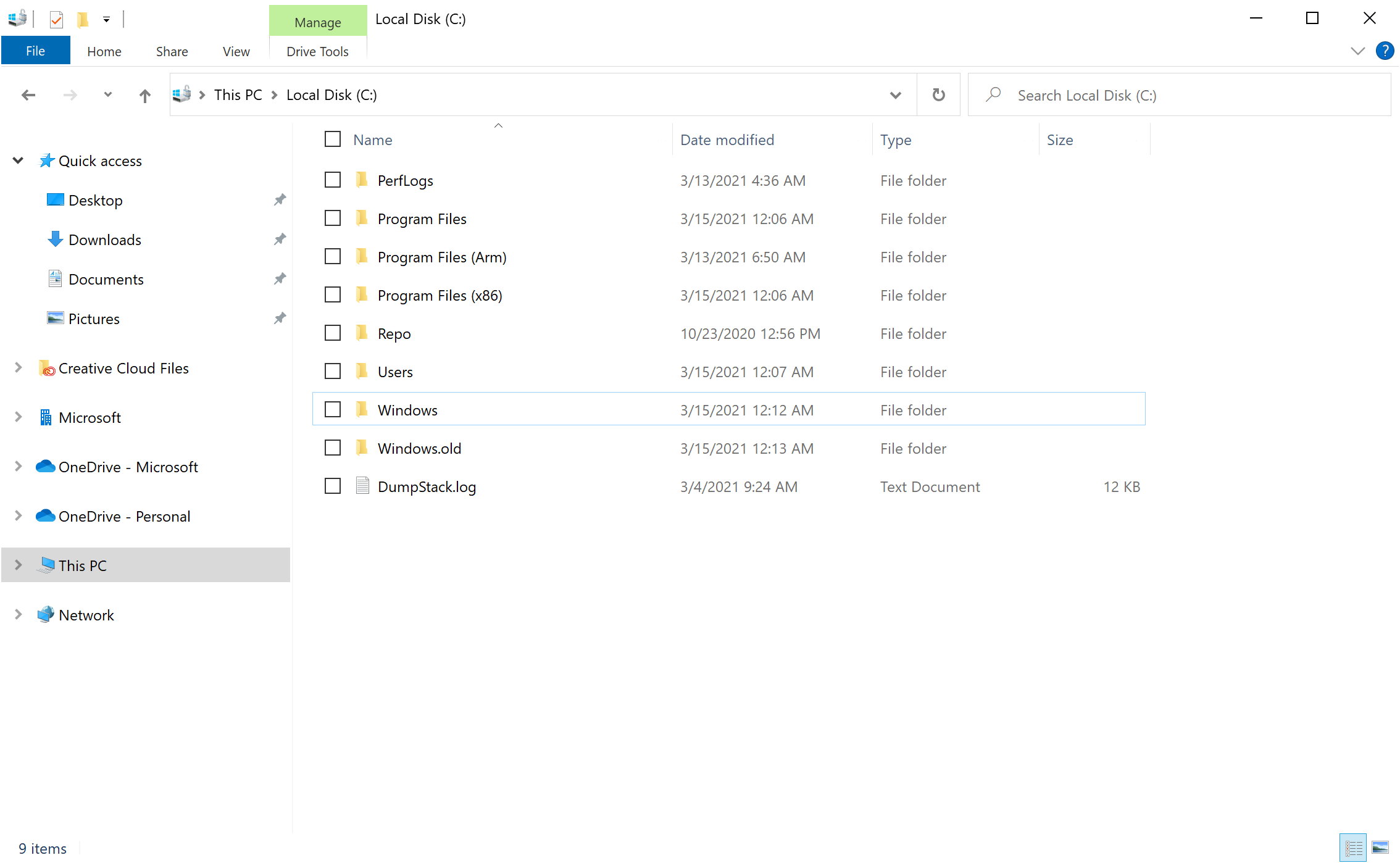Open the Repo folder

(x=395, y=333)
